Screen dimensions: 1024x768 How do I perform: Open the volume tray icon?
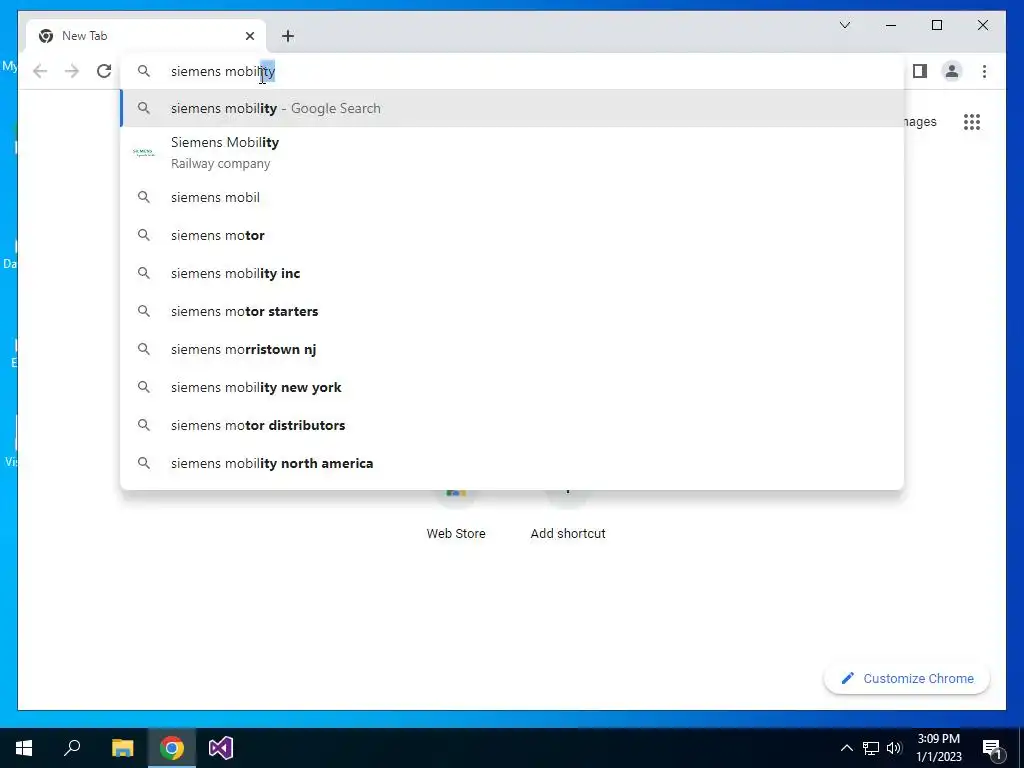(894, 748)
